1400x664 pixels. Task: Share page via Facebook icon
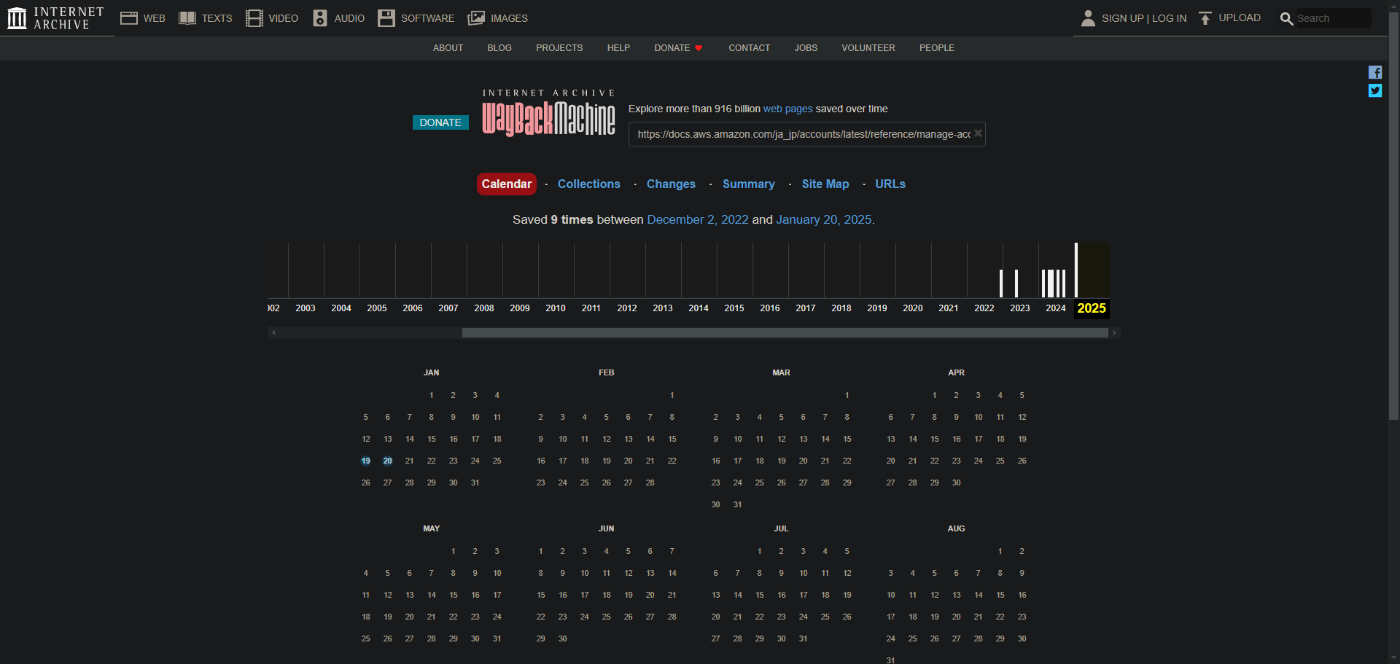[x=1375, y=72]
